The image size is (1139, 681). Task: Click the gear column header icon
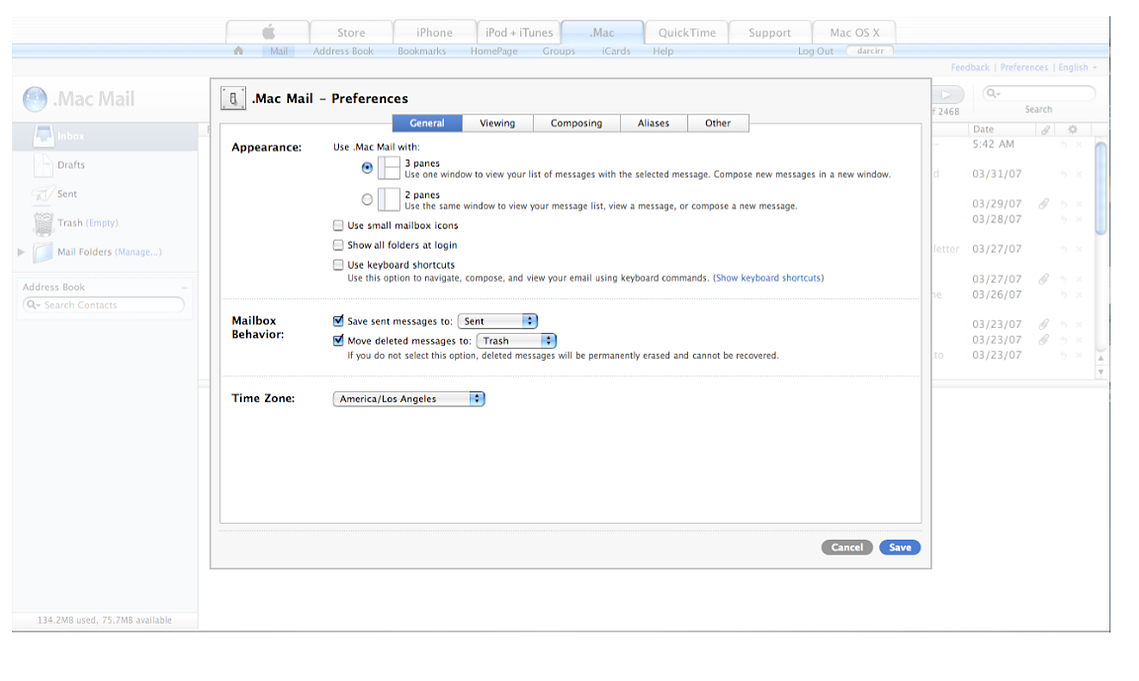[1072, 129]
